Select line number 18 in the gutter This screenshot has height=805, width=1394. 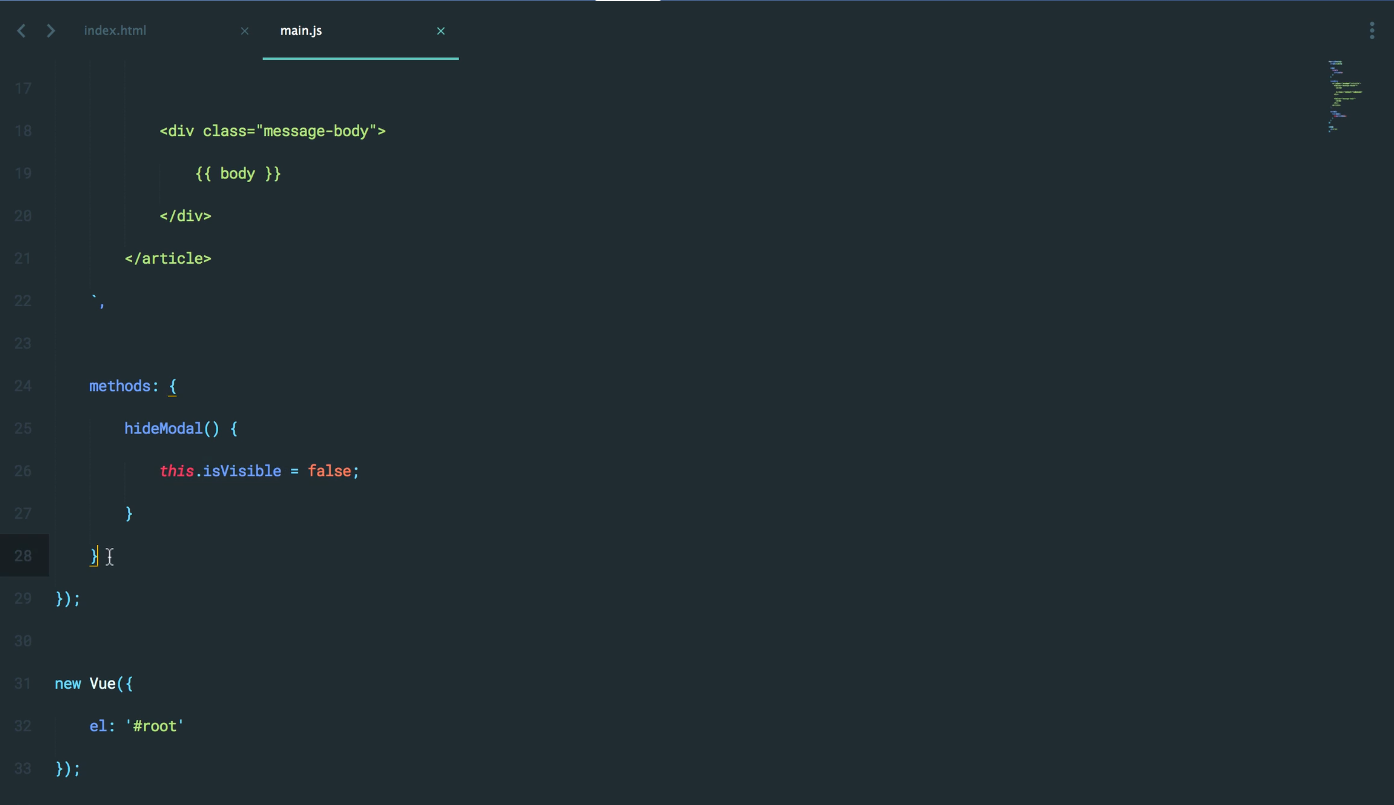pos(23,131)
